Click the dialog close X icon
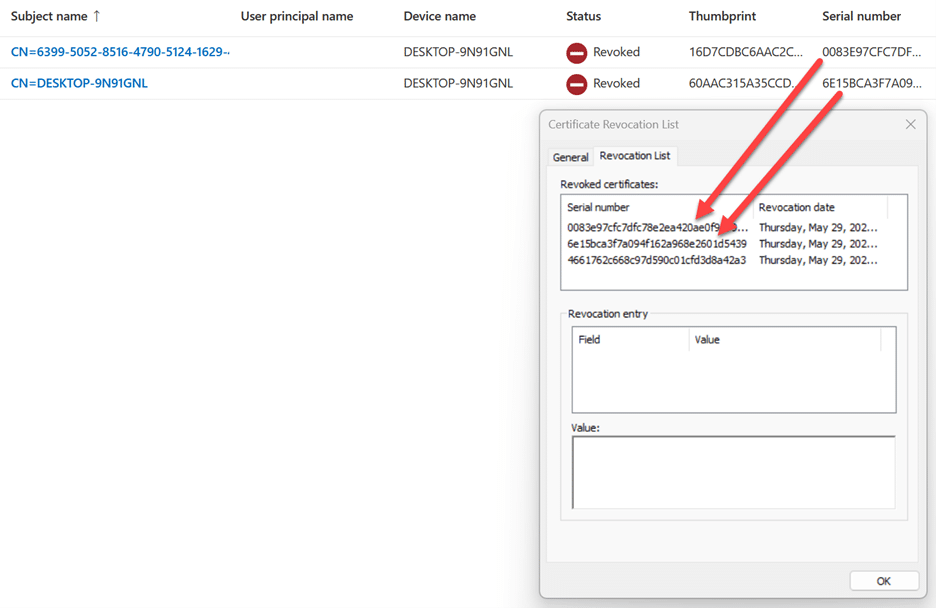936x608 pixels. (910, 124)
